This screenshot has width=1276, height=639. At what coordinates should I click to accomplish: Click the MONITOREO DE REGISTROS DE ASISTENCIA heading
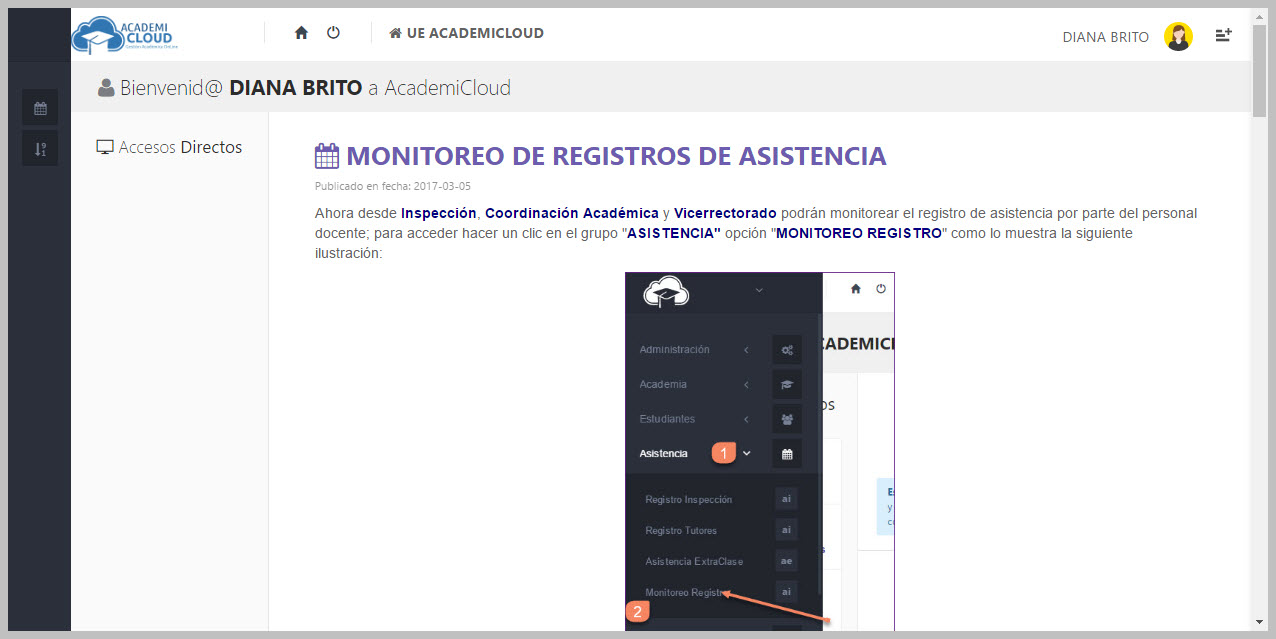616,156
